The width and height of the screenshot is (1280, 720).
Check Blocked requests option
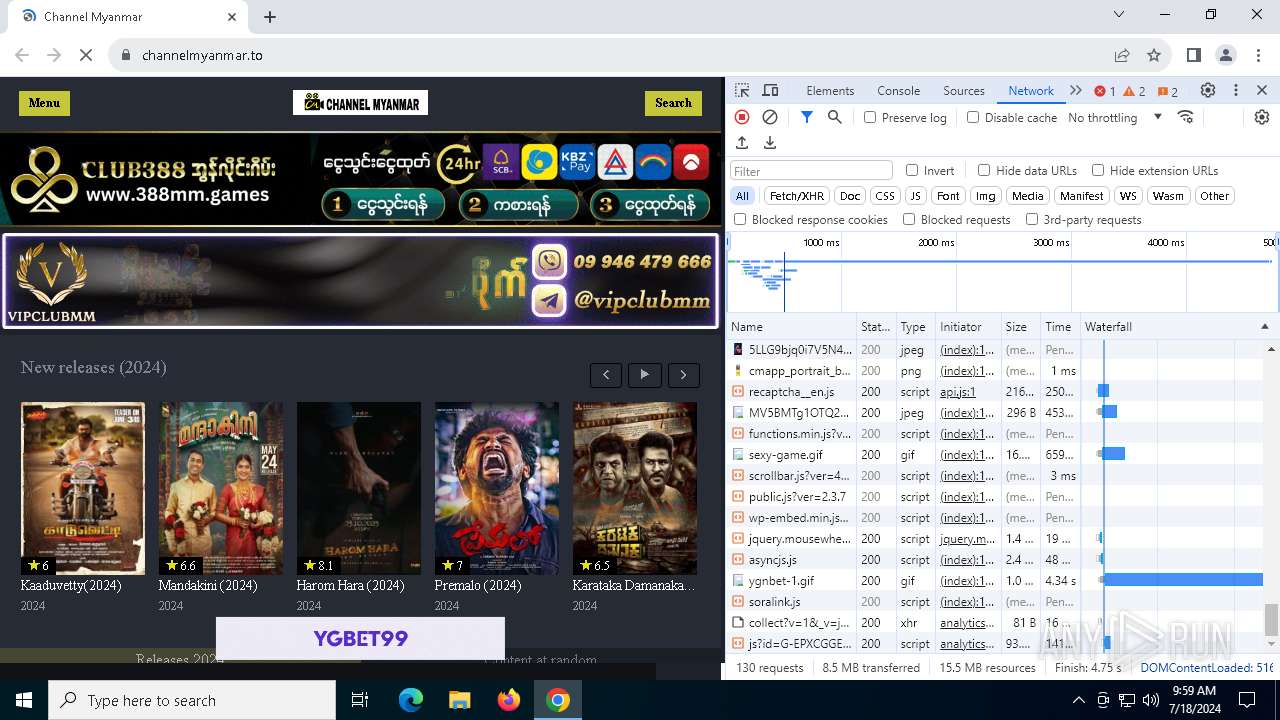click(909, 219)
